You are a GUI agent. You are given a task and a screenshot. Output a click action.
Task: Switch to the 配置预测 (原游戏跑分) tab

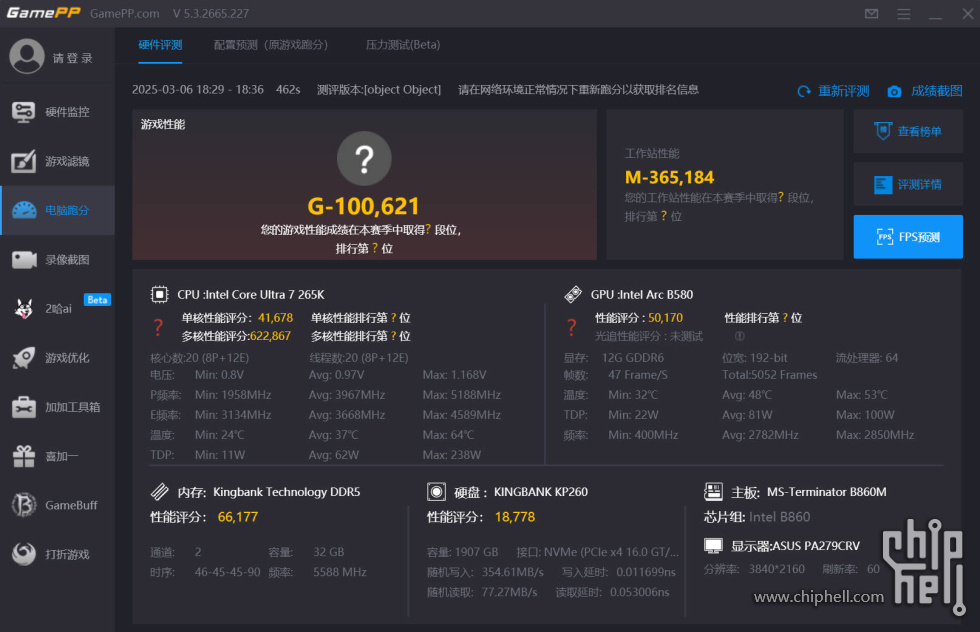click(271, 45)
